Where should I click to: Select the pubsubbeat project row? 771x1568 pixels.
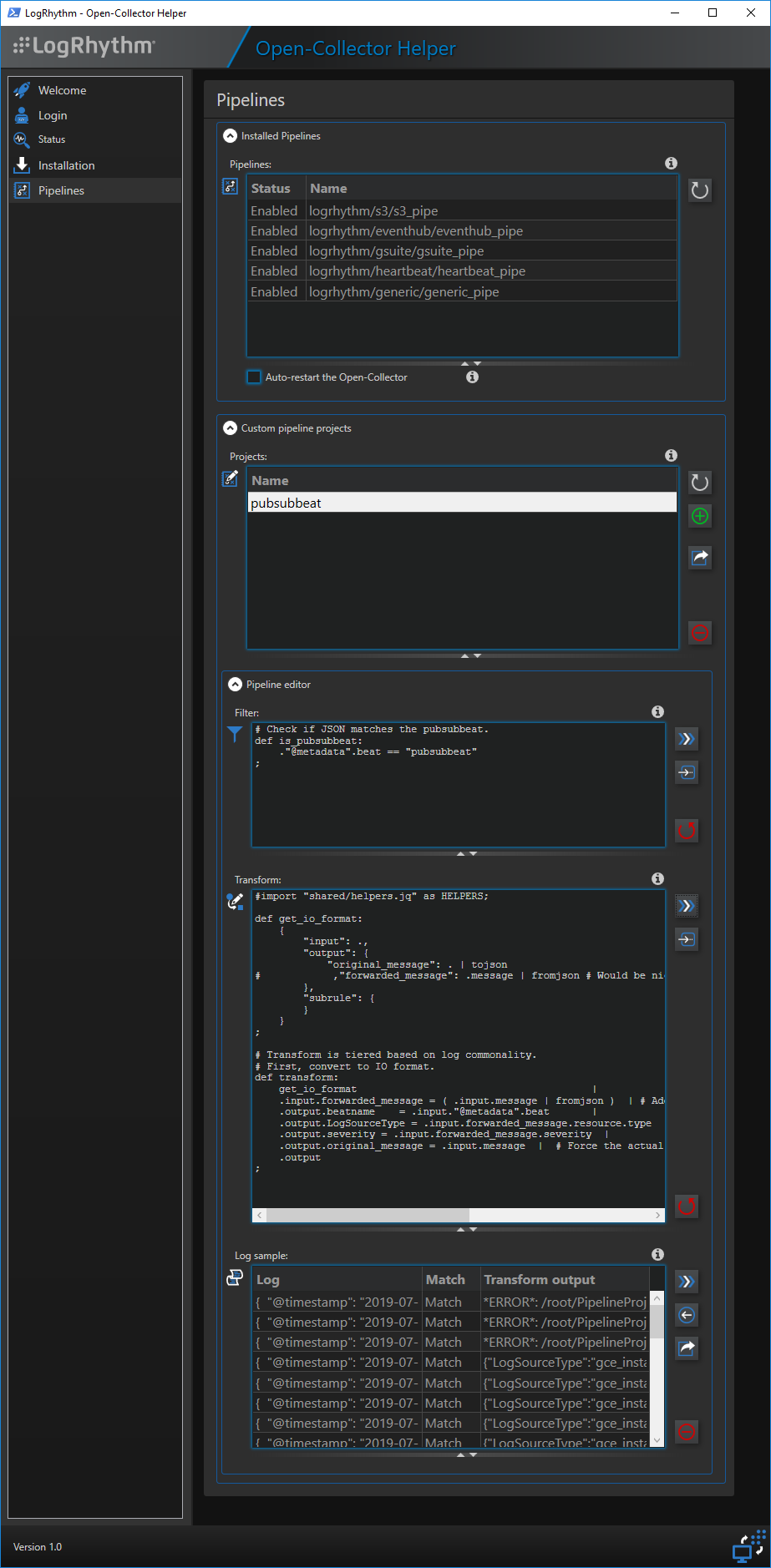[462, 503]
